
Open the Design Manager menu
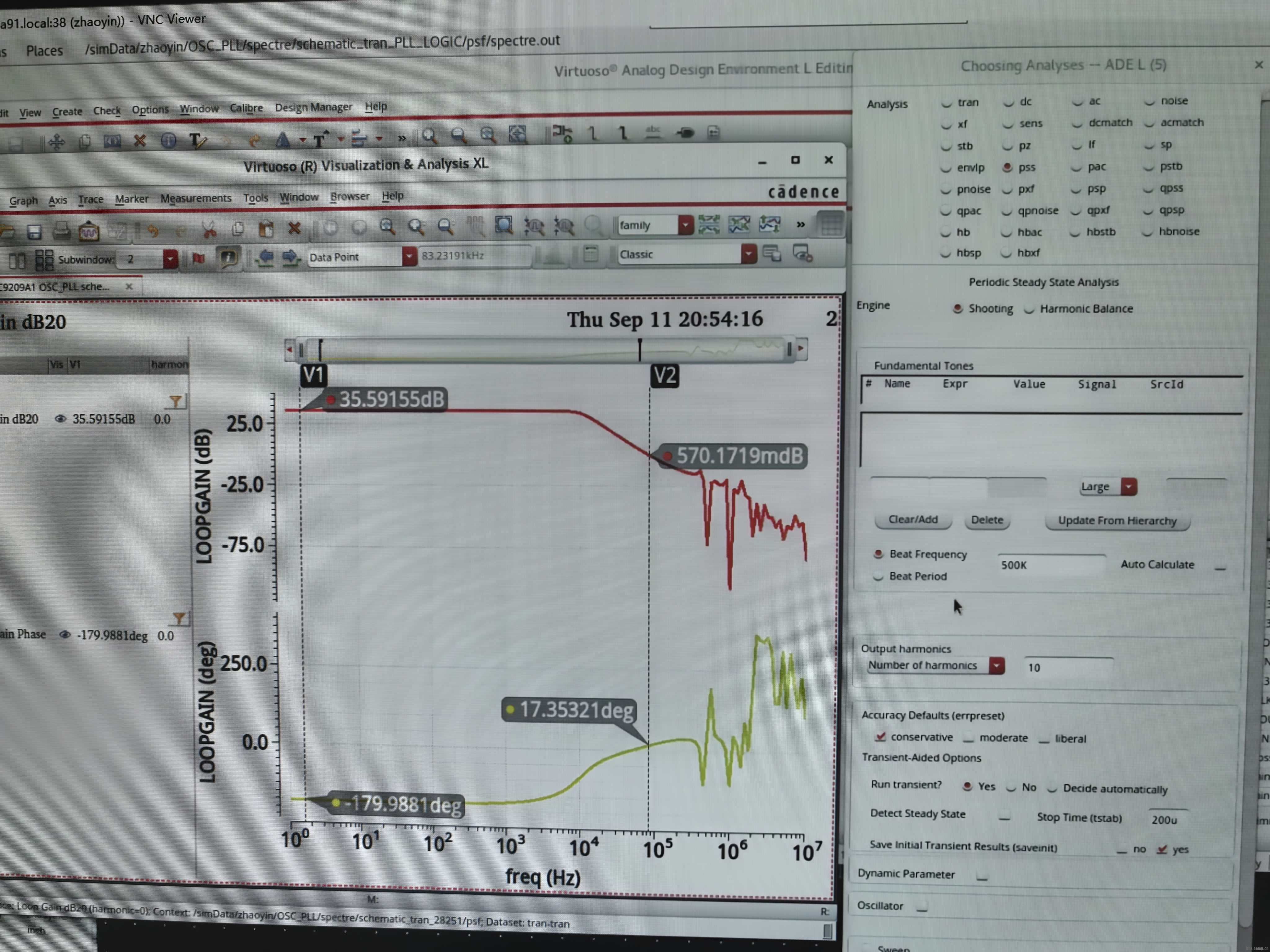pyautogui.click(x=313, y=107)
